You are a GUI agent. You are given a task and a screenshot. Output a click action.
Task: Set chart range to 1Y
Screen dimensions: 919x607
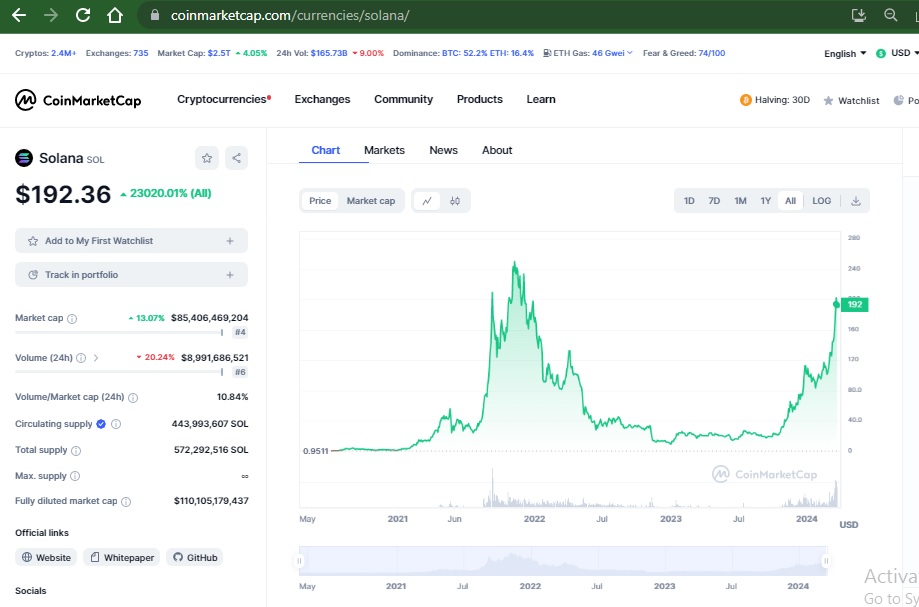(x=765, y=201)
